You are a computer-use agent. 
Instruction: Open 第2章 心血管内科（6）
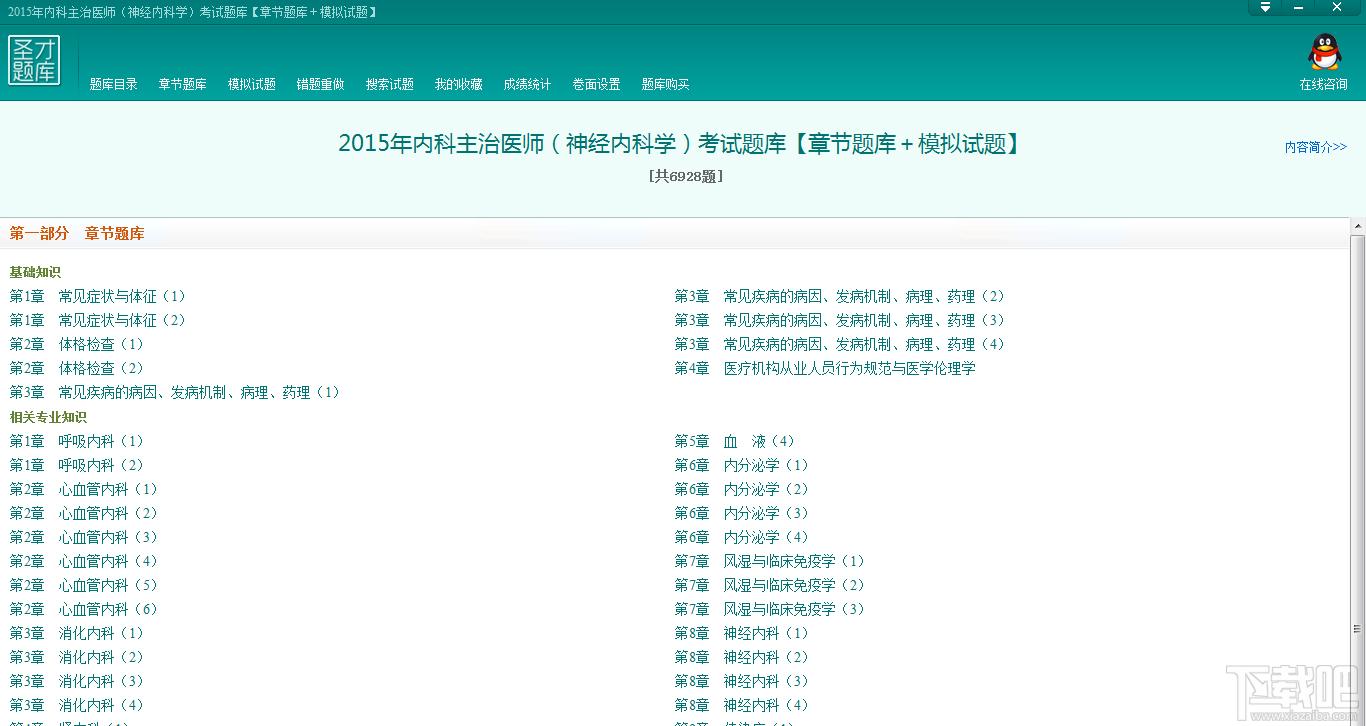tap(84, 609)
